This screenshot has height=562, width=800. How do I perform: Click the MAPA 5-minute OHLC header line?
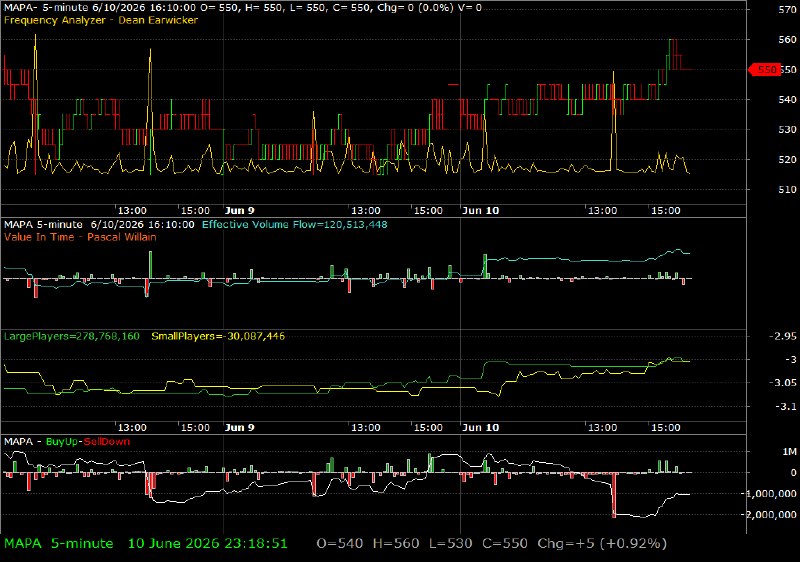pyautogui.click(x=242, y=8)
